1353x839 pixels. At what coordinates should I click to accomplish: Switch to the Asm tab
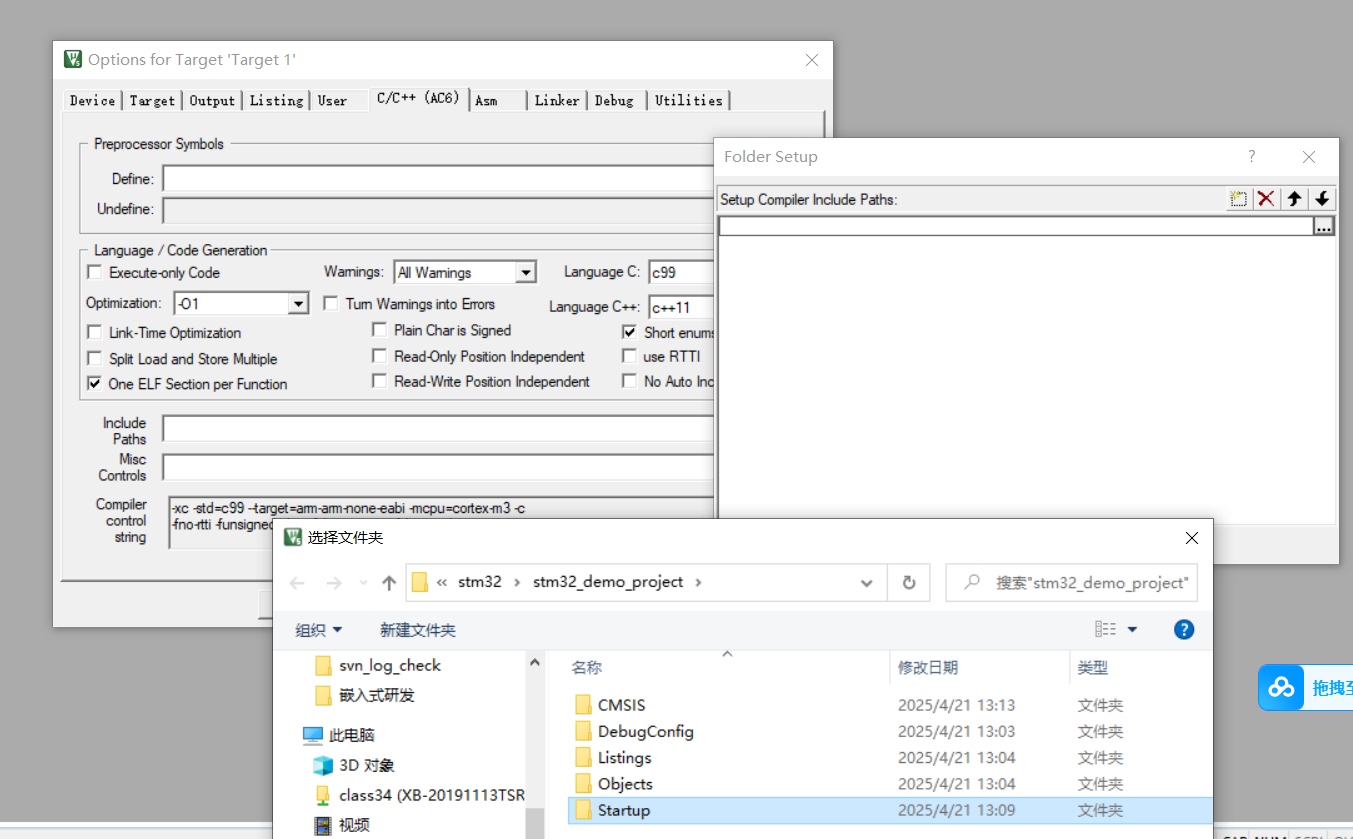486,100
